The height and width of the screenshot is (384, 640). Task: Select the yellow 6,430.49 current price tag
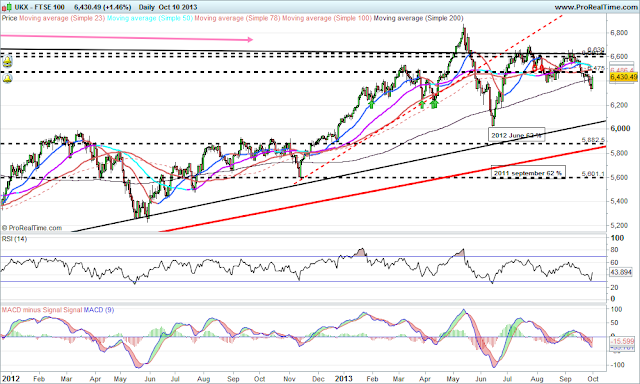624,77
